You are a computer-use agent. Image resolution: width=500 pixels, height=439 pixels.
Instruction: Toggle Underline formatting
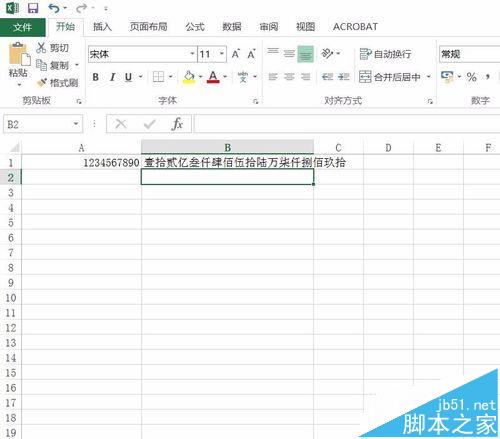point(128,77)
